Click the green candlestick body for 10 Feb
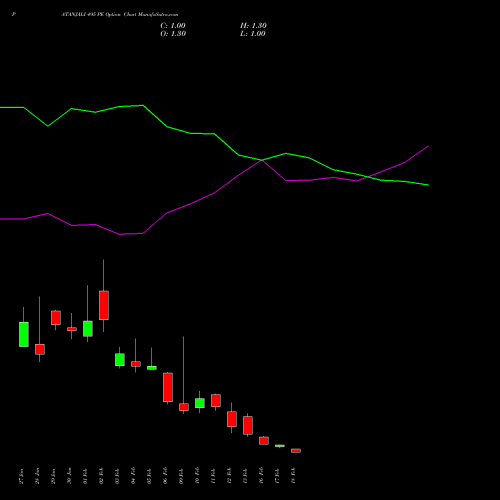 pos(200,403)
